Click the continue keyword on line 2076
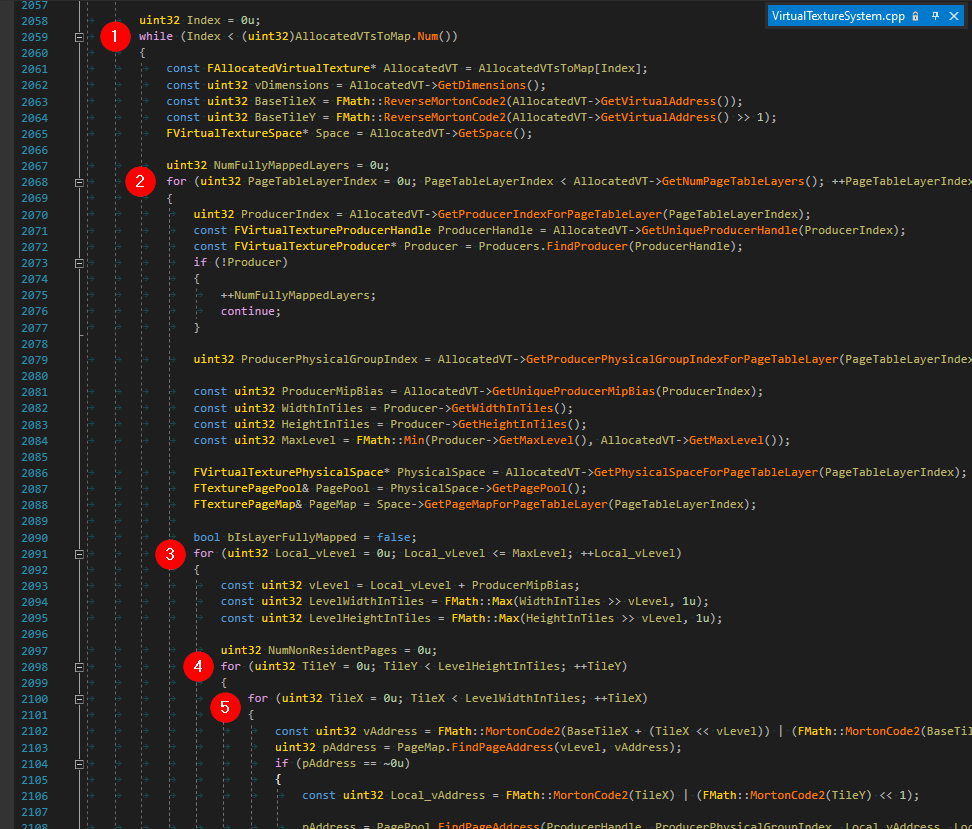This screenshot has width=972, height=829. (x=248, y=311)
